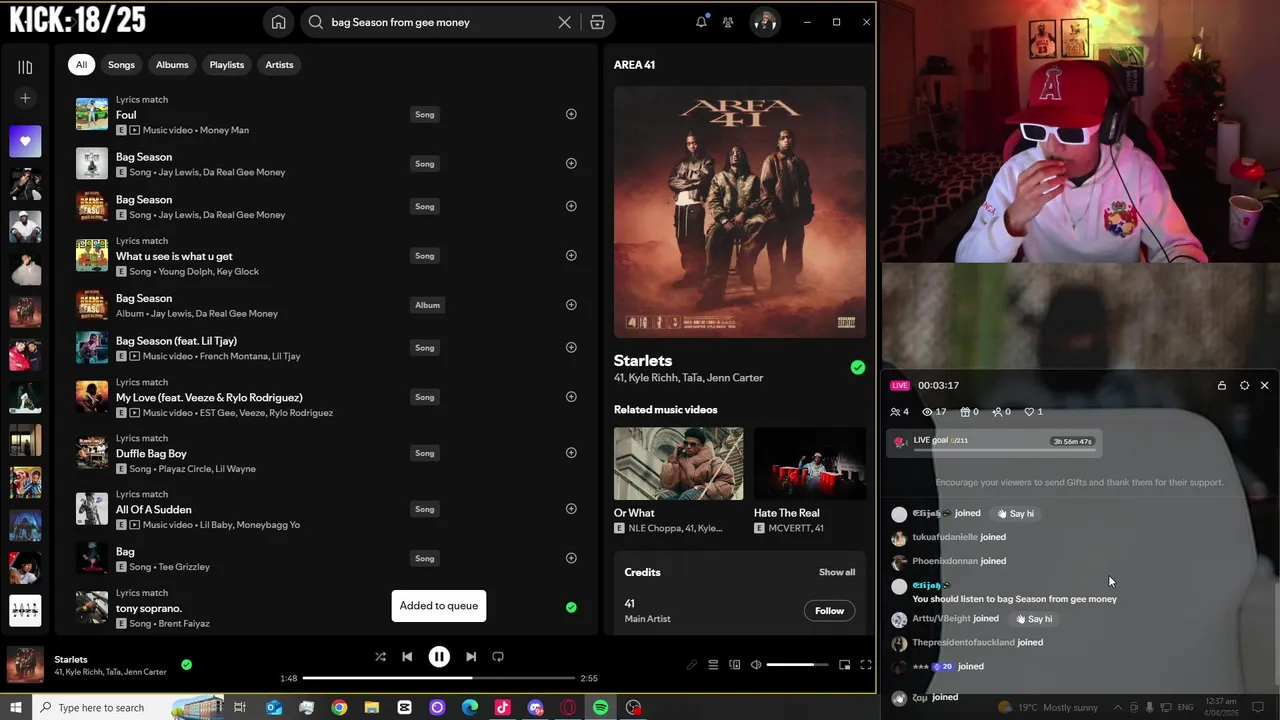Open the mini player icon

coord(844,665)
